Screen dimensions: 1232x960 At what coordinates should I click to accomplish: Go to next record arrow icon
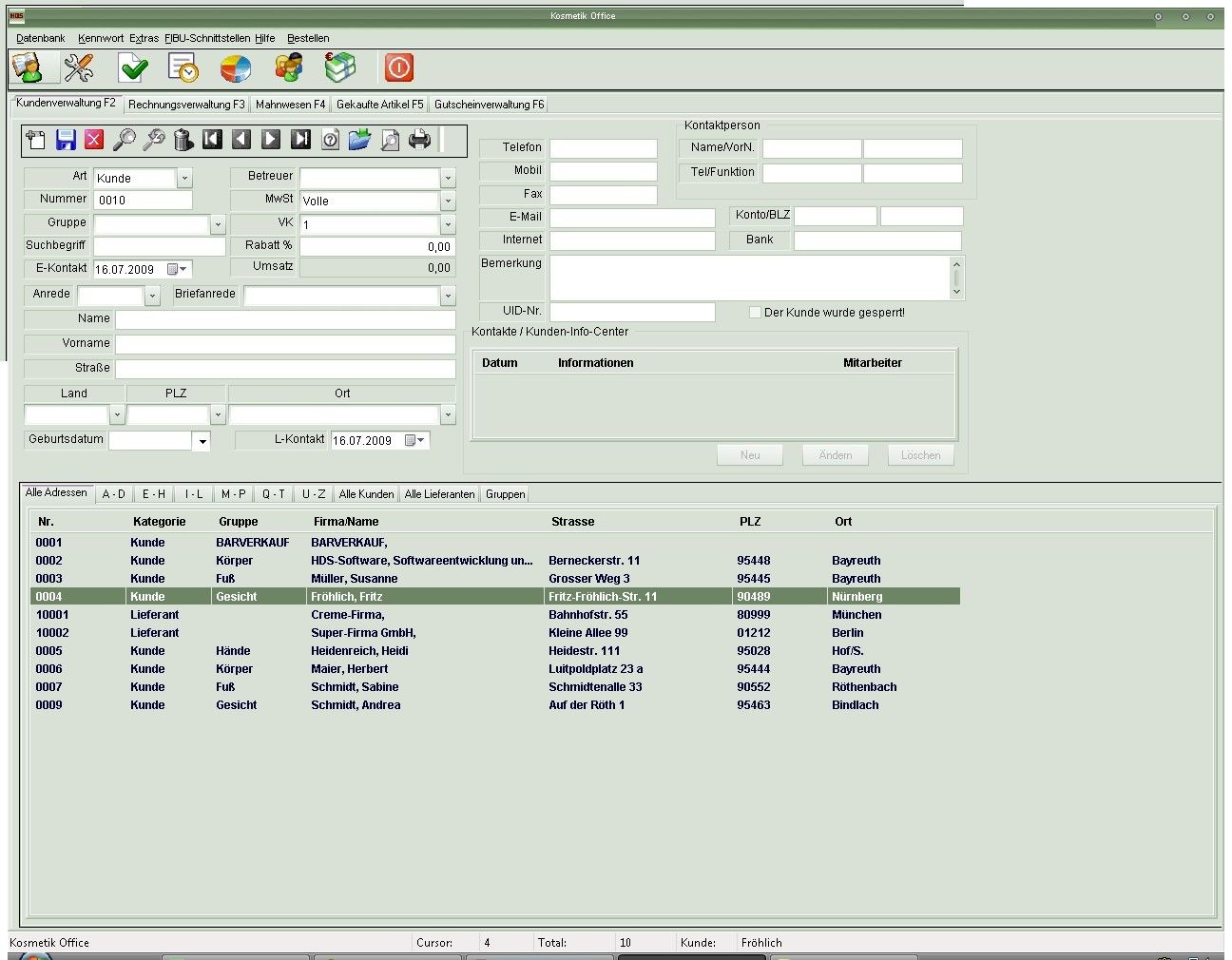(271, 140)
